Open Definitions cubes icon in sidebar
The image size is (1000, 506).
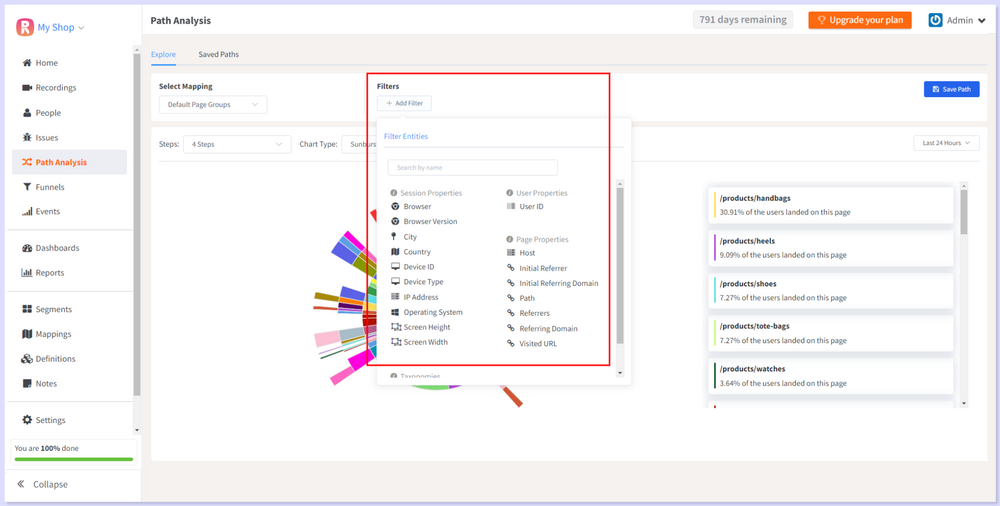(x=27, y=359)
